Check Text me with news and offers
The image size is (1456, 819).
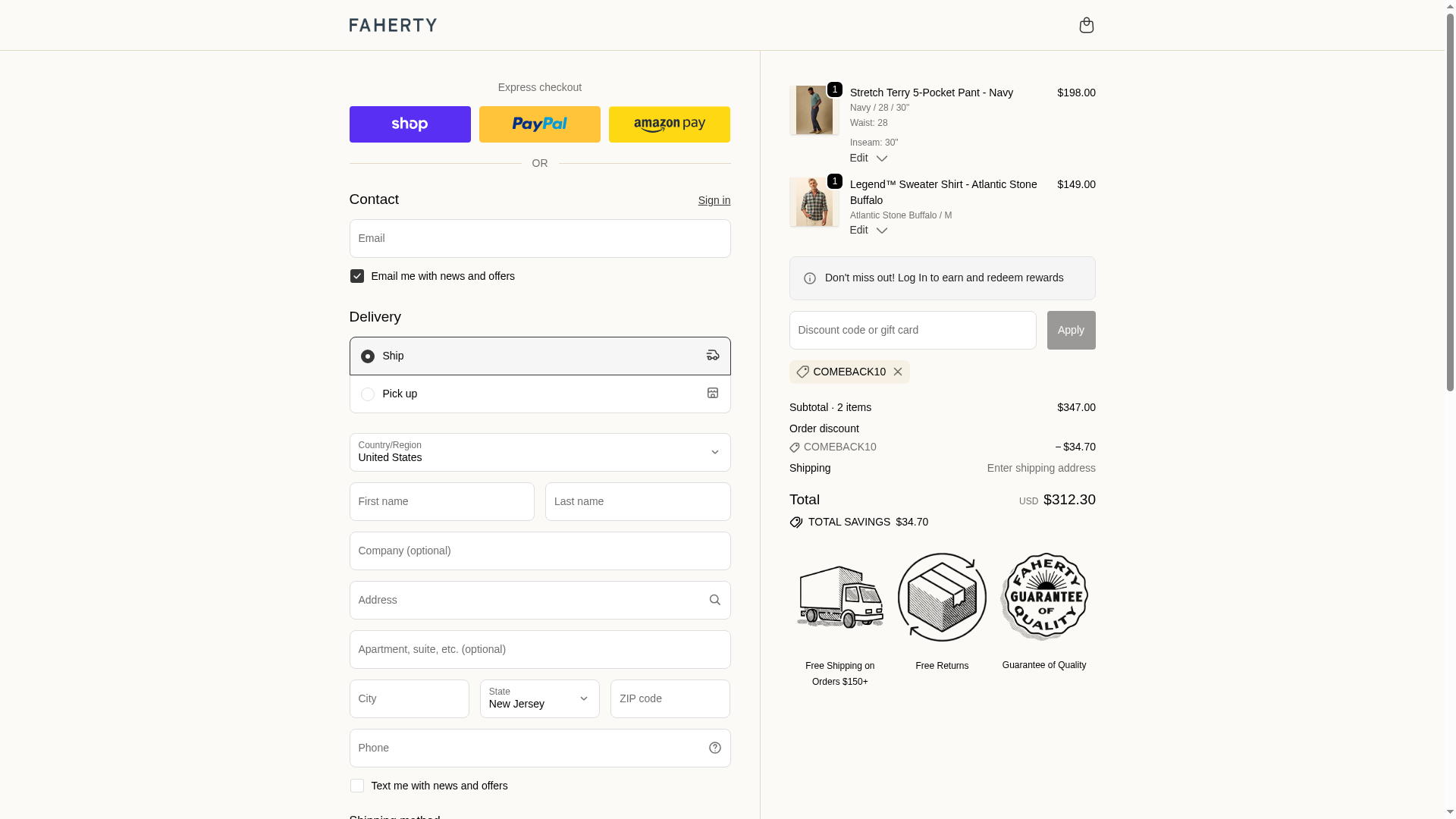[x=357, y=786]
